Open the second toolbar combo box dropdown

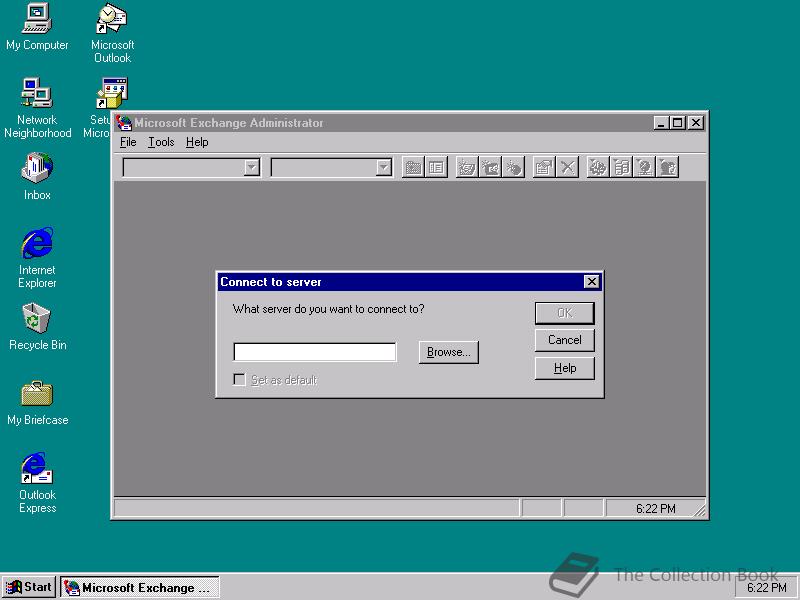click(384, 167)
